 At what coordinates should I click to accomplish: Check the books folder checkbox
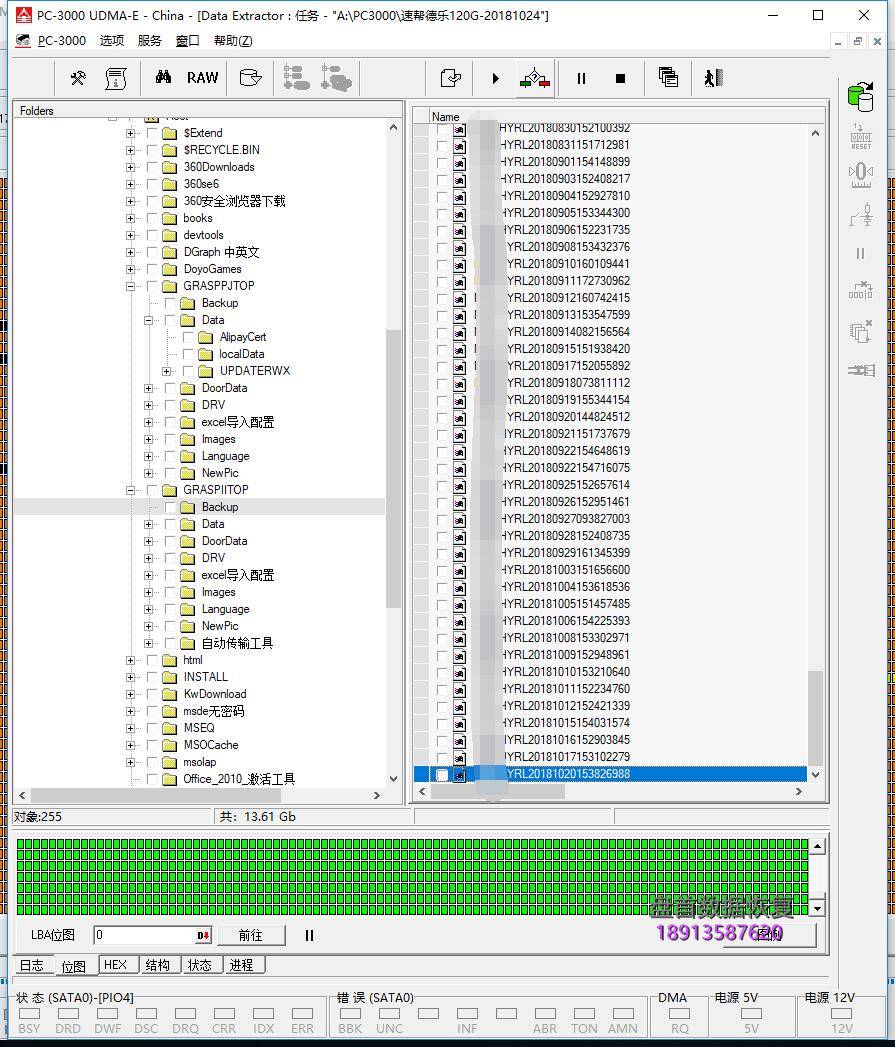[152, 218]
